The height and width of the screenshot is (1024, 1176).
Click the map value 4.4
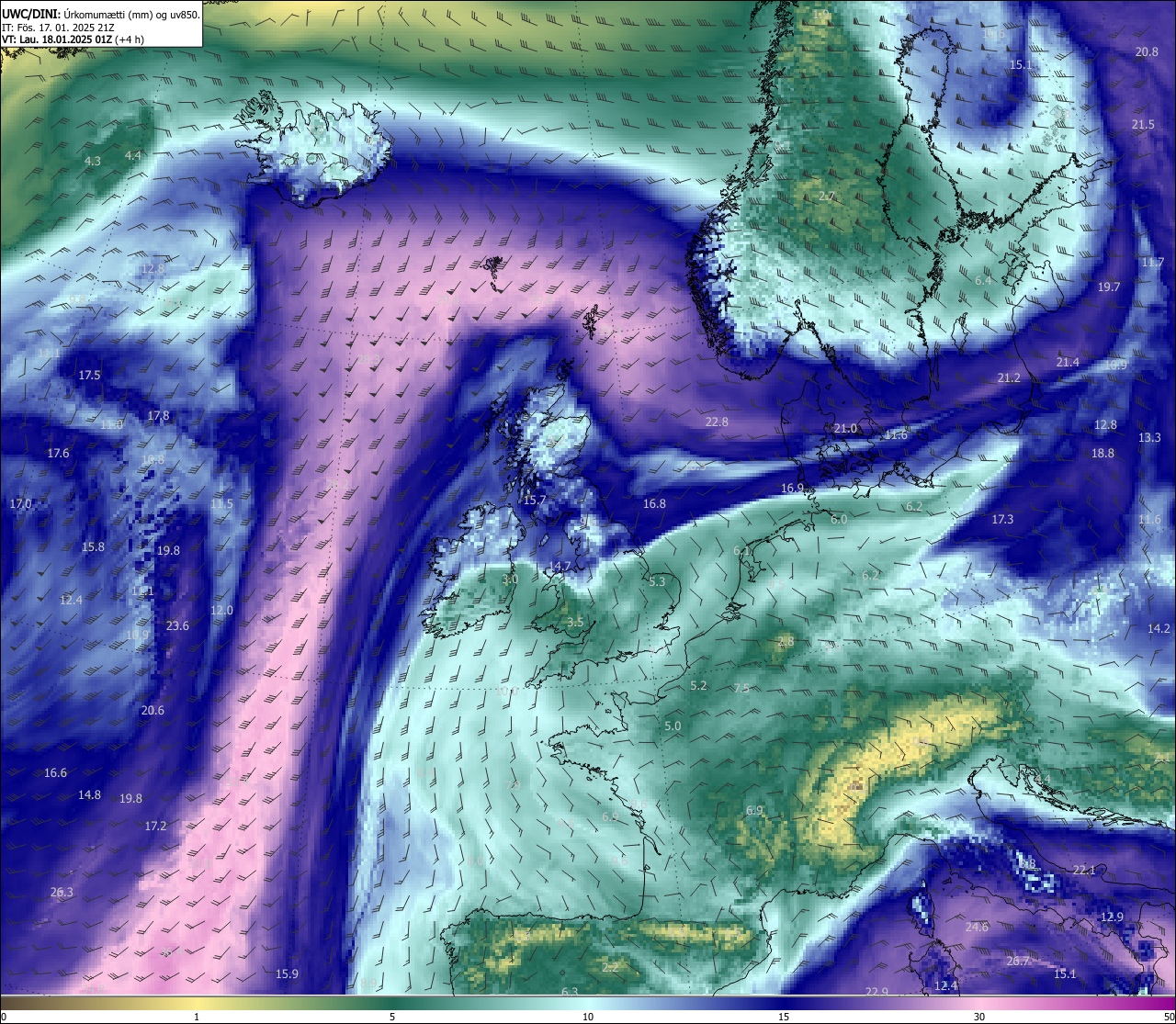coord(133,155)
